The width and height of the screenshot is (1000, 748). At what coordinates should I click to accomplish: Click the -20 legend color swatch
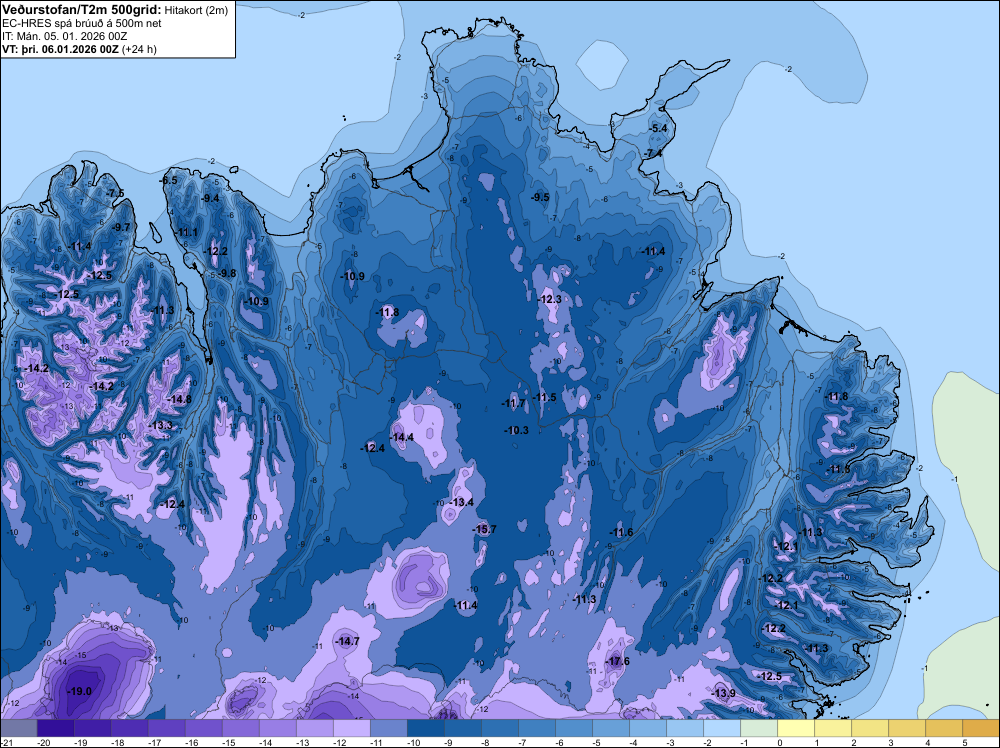[x=55, y=728]
